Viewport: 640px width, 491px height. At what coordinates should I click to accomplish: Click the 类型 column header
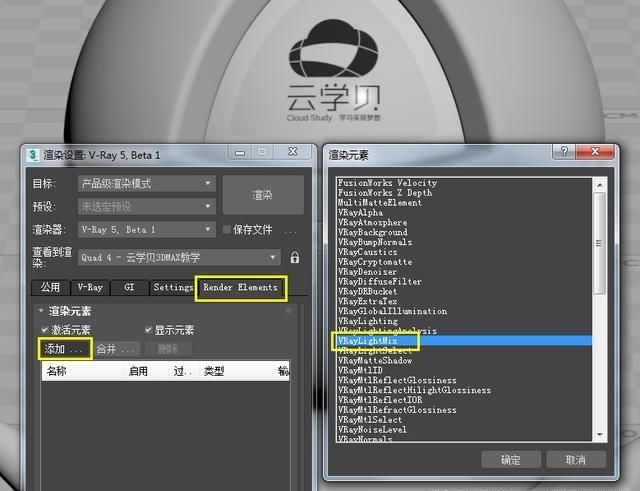pyautogui.click(x=236, y=371)
